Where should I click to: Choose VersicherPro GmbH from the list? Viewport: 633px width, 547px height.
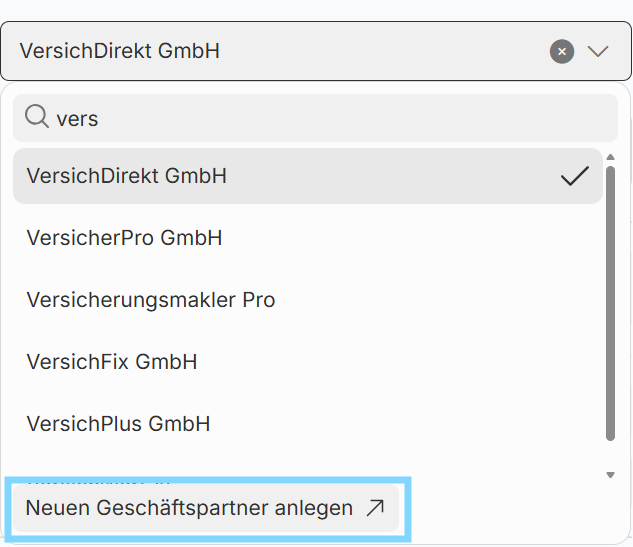point(124,238)
